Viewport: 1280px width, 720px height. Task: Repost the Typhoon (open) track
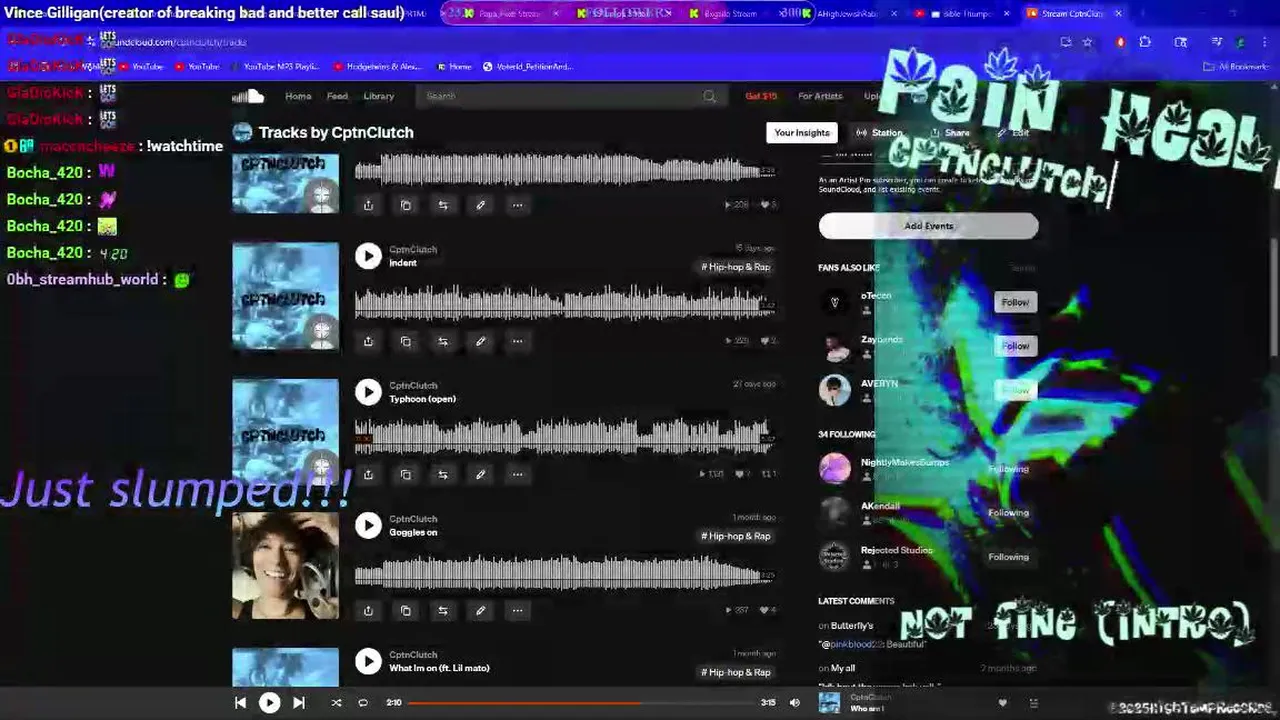click(443, 474)
